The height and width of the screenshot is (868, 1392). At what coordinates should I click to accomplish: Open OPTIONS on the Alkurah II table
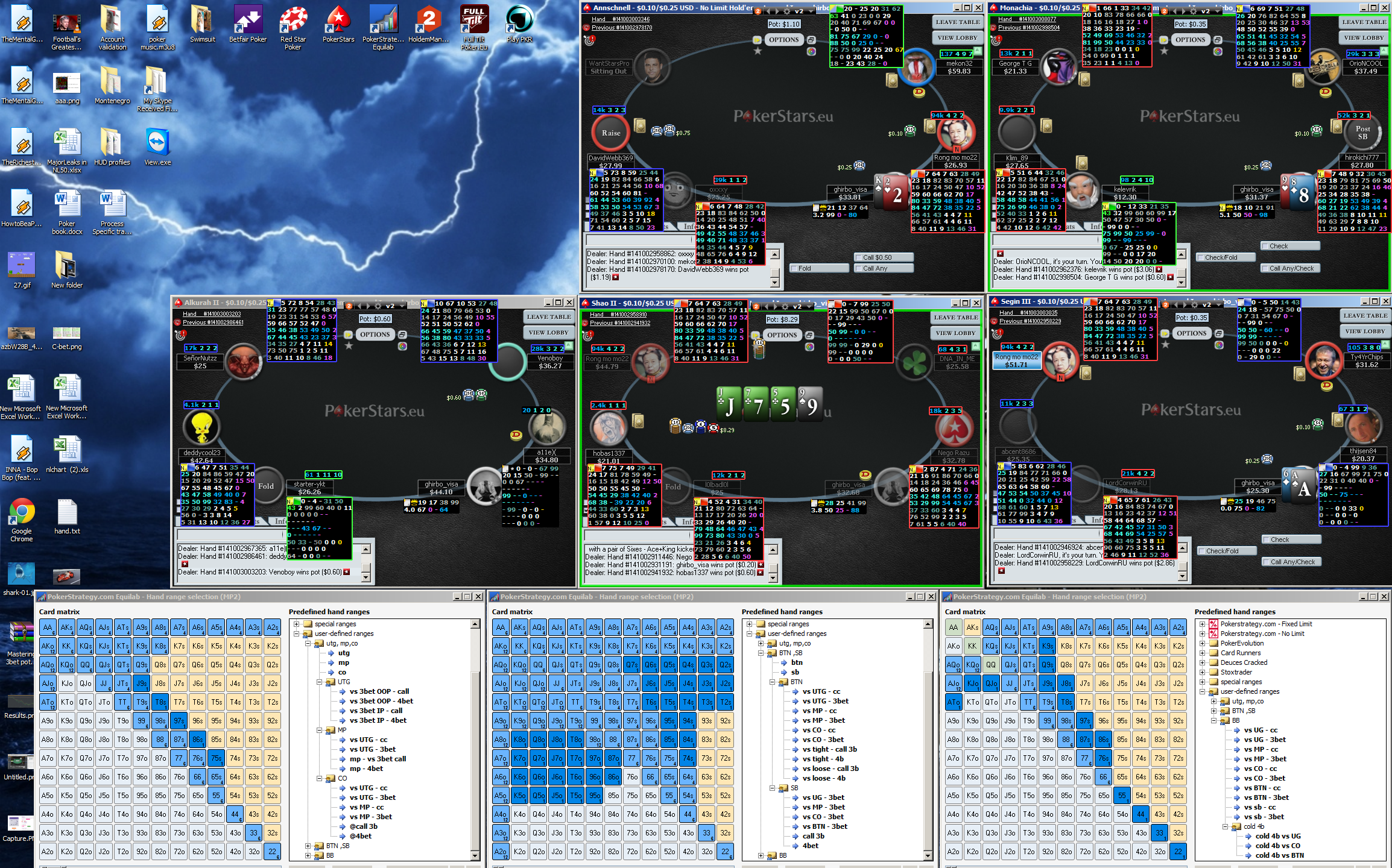coord(375,335)
